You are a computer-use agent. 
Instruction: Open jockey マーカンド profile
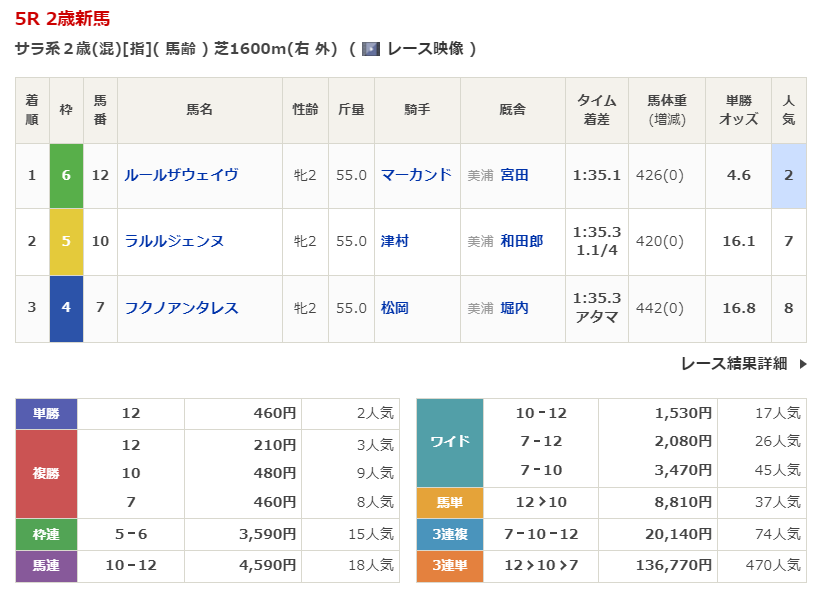tap(416, 175)
